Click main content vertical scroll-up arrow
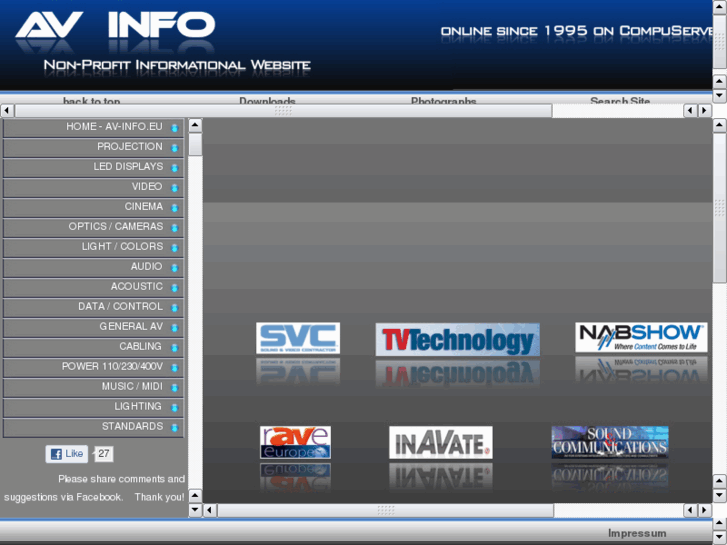727x545 pixels. coord(719,125)
